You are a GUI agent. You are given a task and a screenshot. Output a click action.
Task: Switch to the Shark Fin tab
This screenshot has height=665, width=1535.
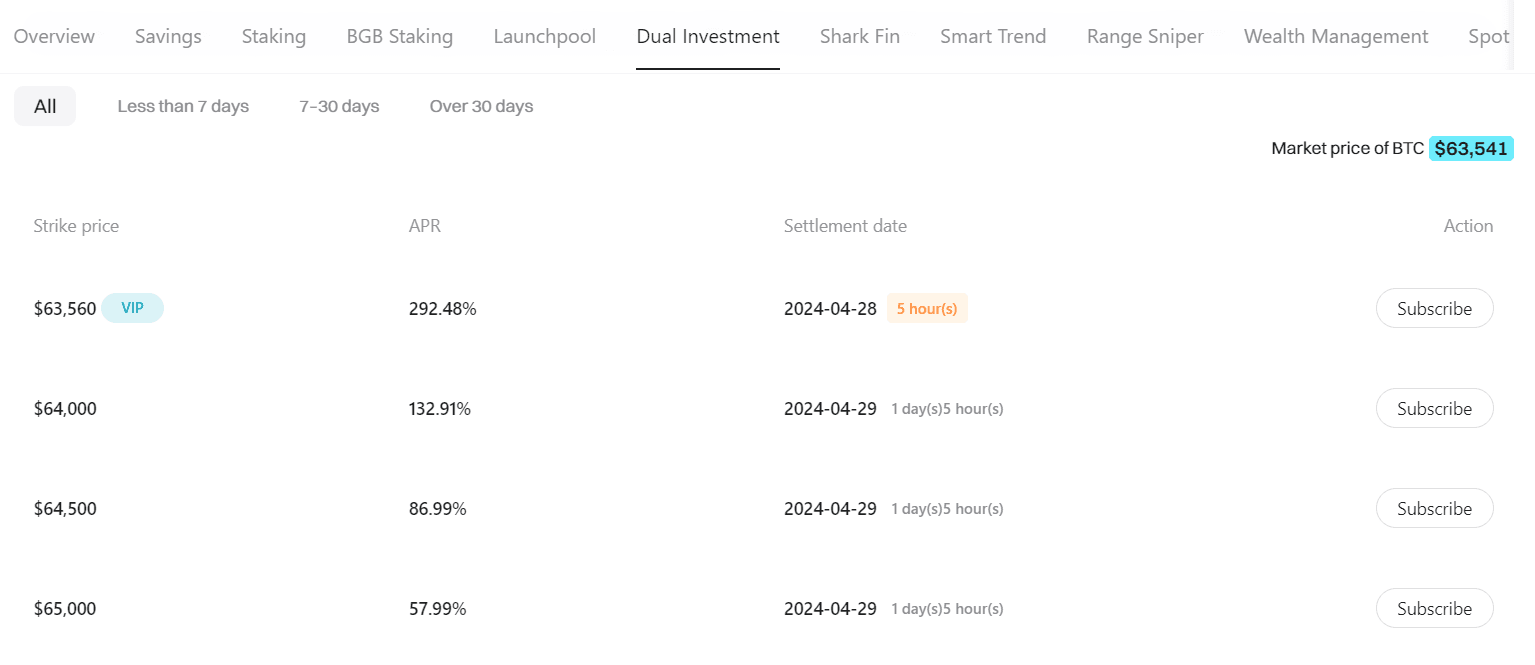[859, 37]
